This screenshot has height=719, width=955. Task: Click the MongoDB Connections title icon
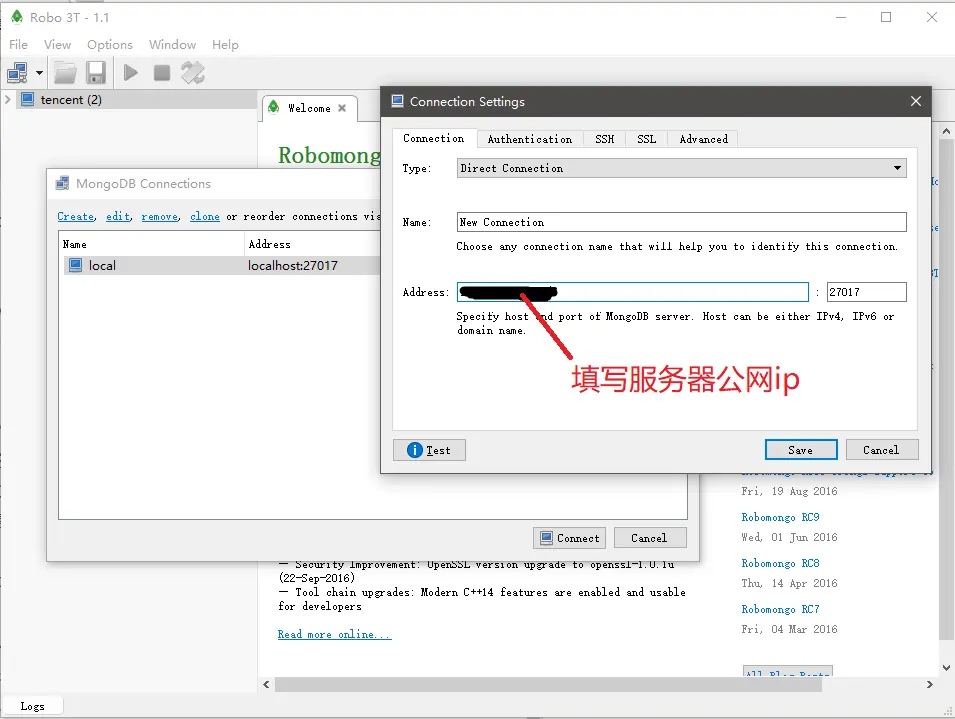[x=62, y=183]
